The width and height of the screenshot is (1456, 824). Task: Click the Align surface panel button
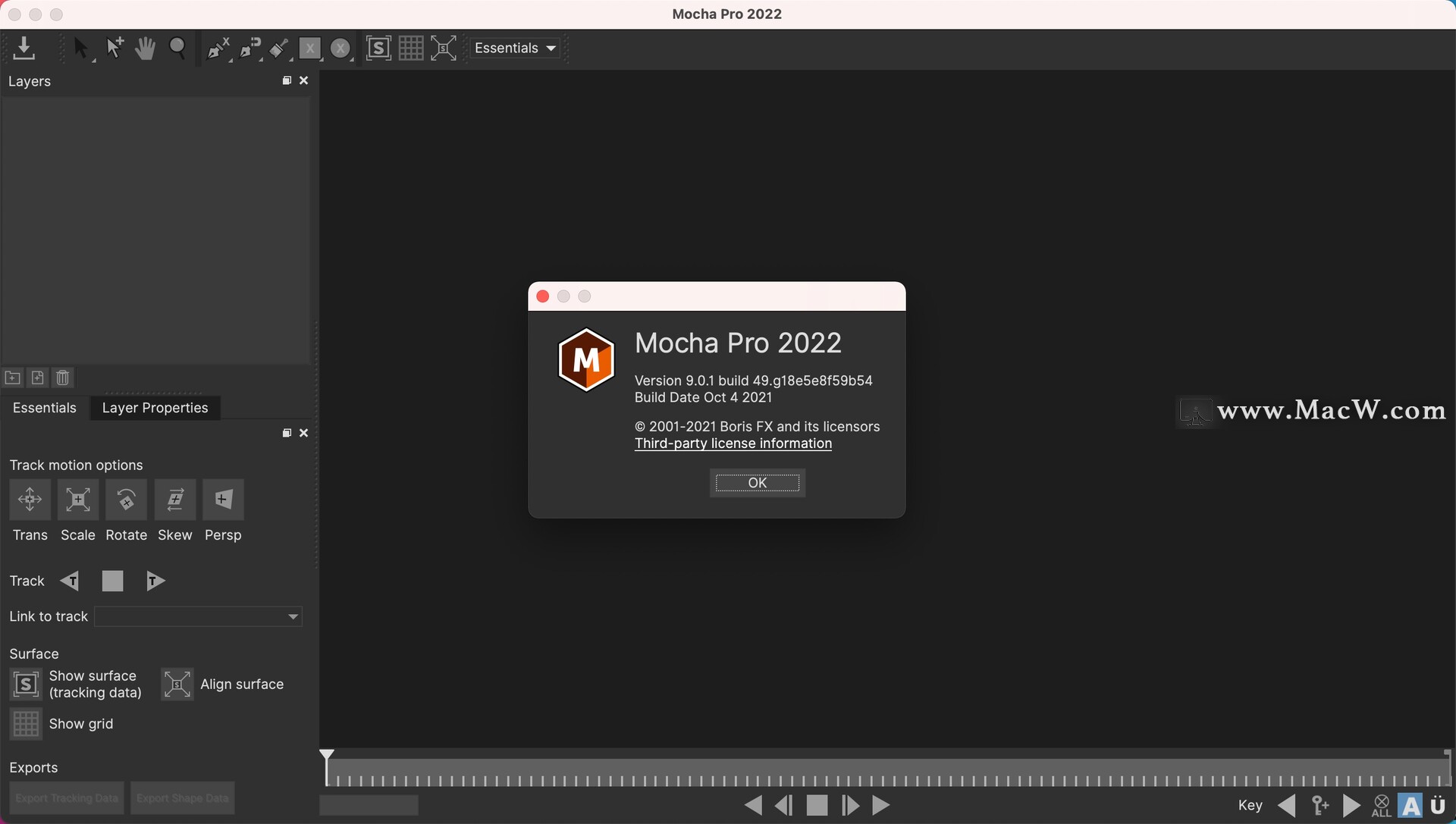177,685
